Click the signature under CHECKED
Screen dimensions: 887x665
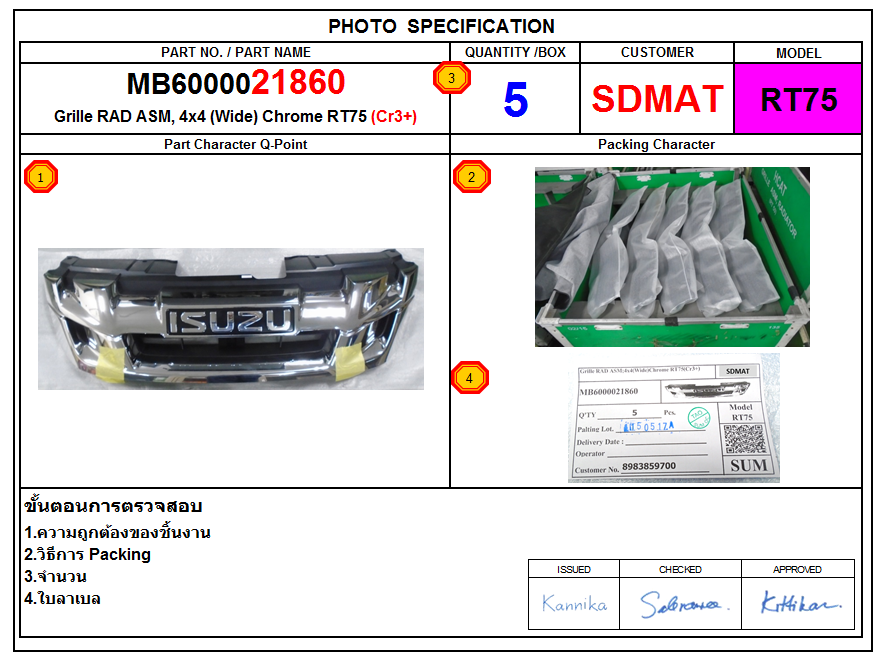pyautogui.click(x=685, y=604)
